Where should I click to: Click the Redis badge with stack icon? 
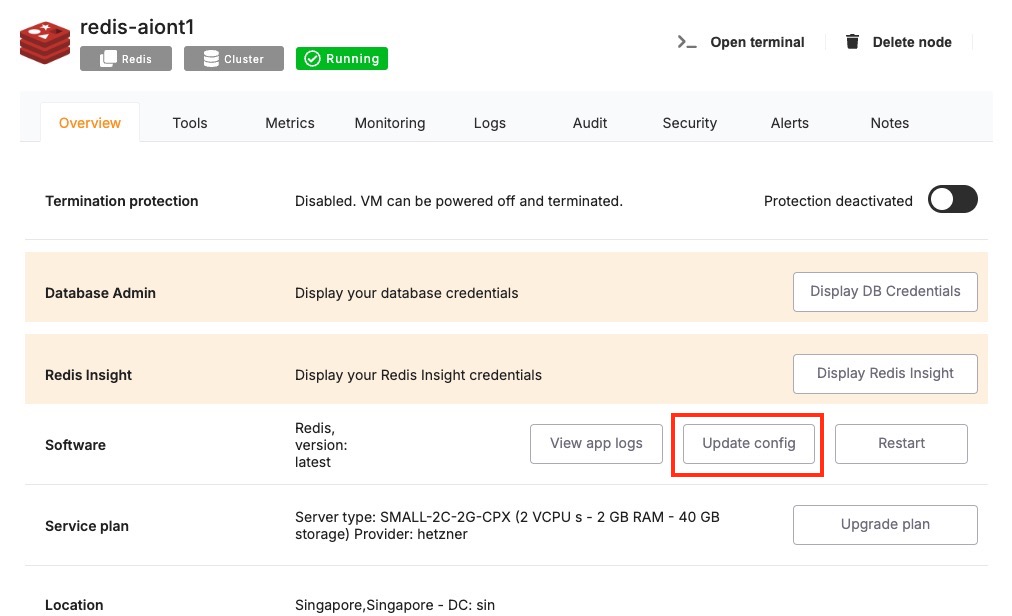[x=126, y=59]
